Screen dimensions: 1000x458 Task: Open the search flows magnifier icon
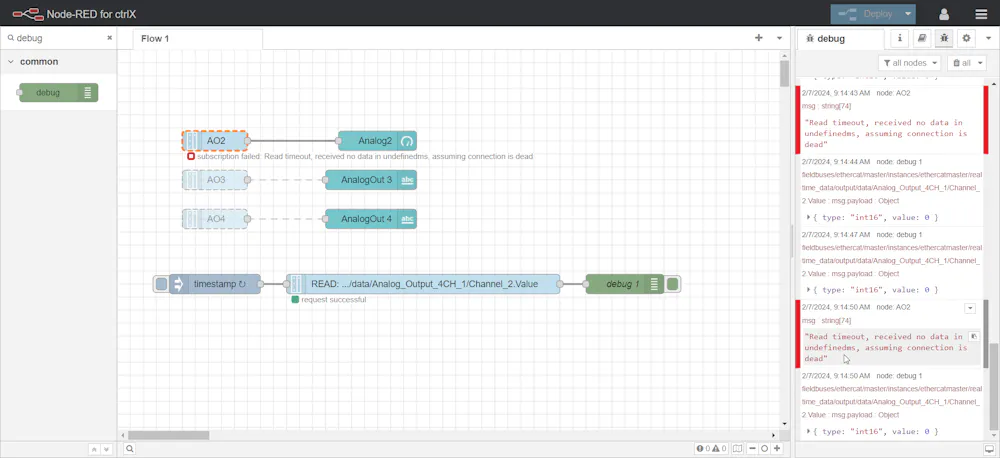click(129, 448)
